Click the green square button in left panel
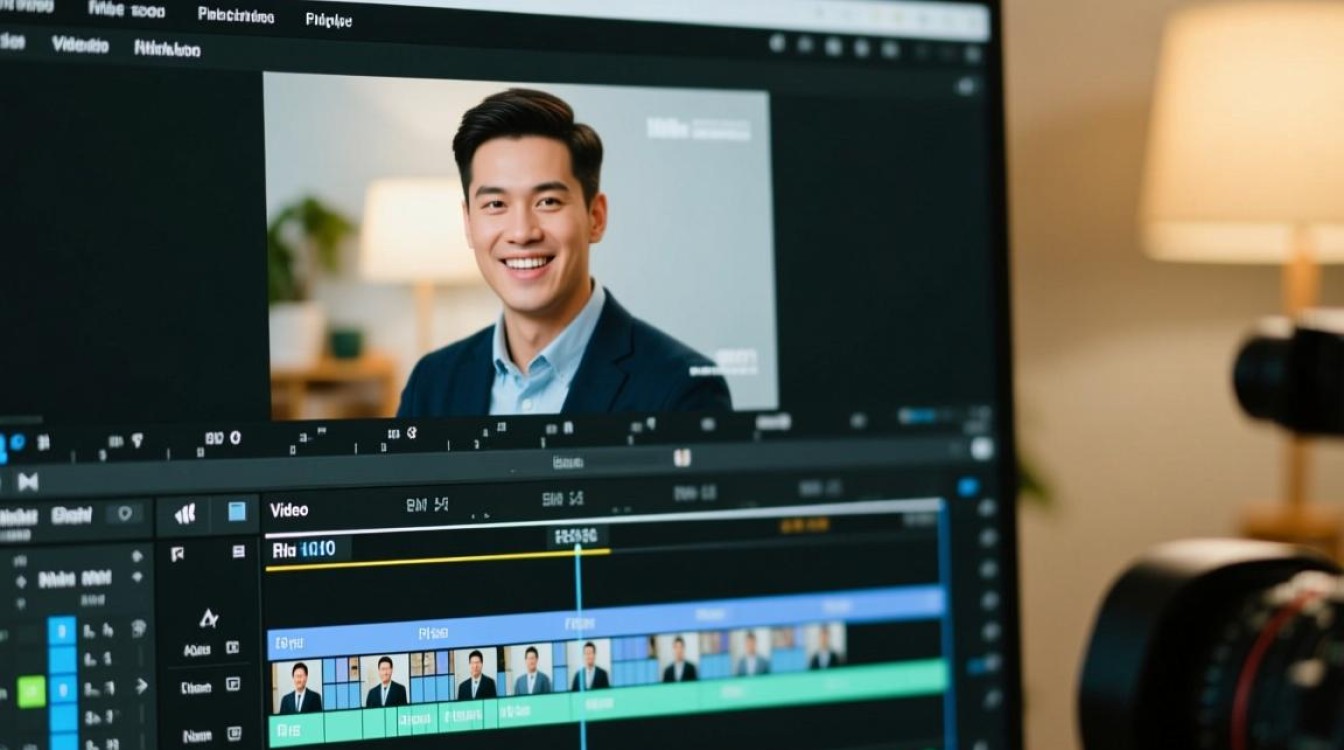This screenshot has width=1344, height=750. coord(31,691)
